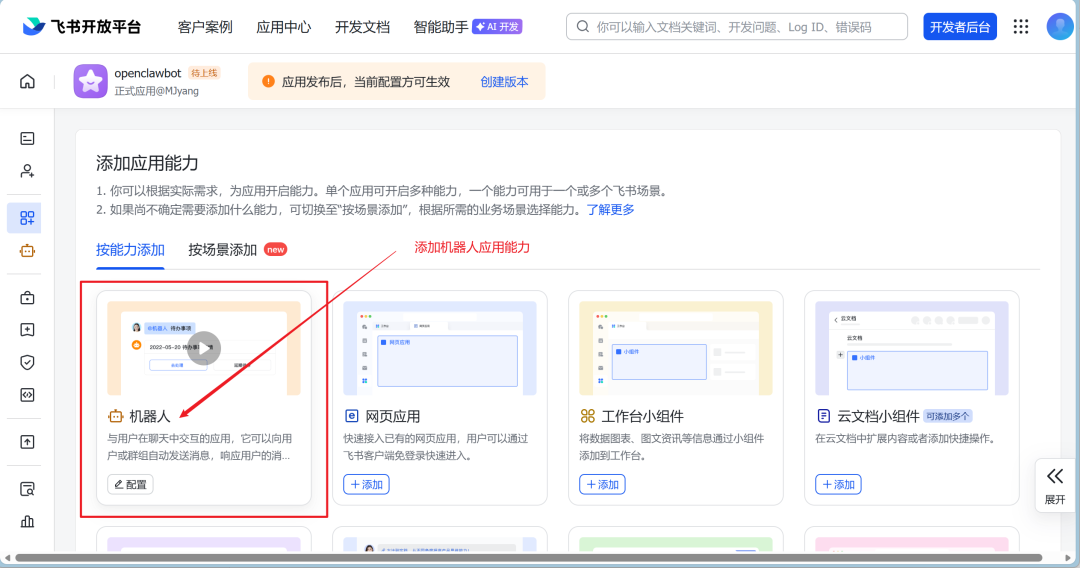This screenshot has width=1080, height=568.
Task: Play the 机器人 demo video
Action: 204,348
